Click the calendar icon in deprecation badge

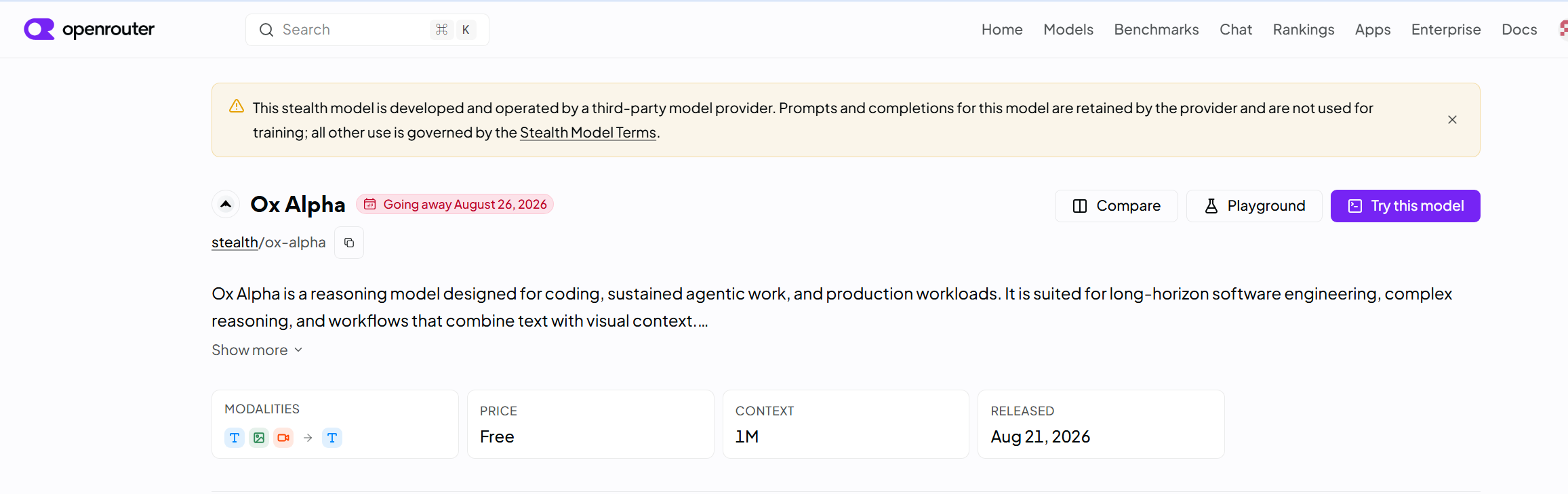coord(370,204)
